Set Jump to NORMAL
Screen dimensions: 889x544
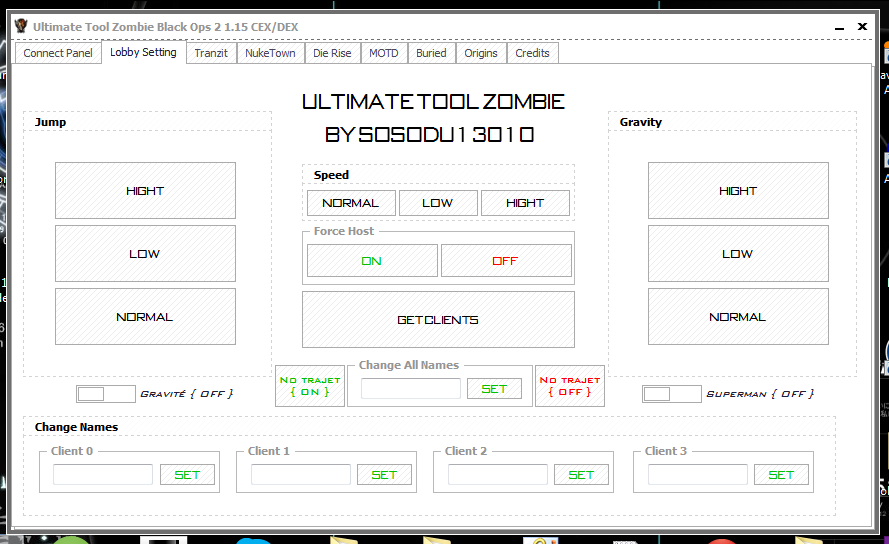(145, 317)
